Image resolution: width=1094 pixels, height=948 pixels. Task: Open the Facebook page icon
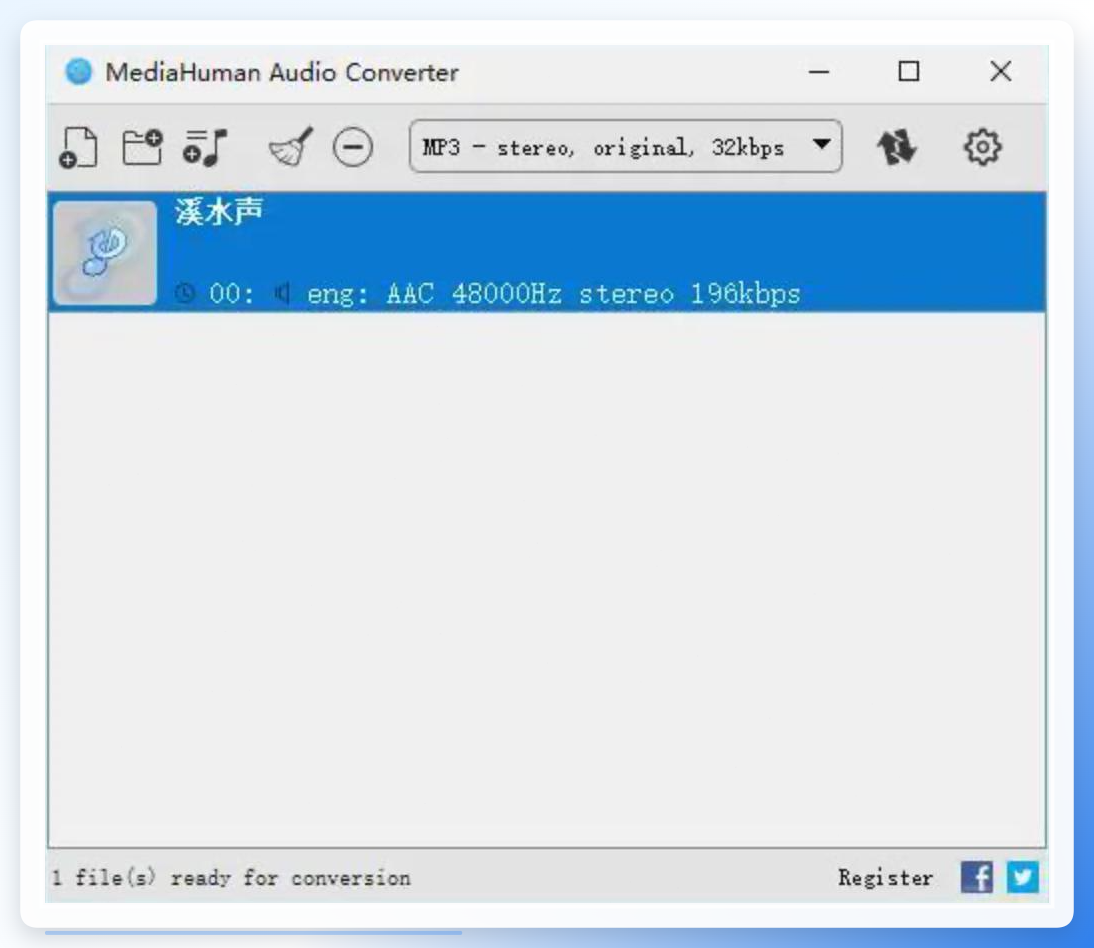tap(977, 877)
